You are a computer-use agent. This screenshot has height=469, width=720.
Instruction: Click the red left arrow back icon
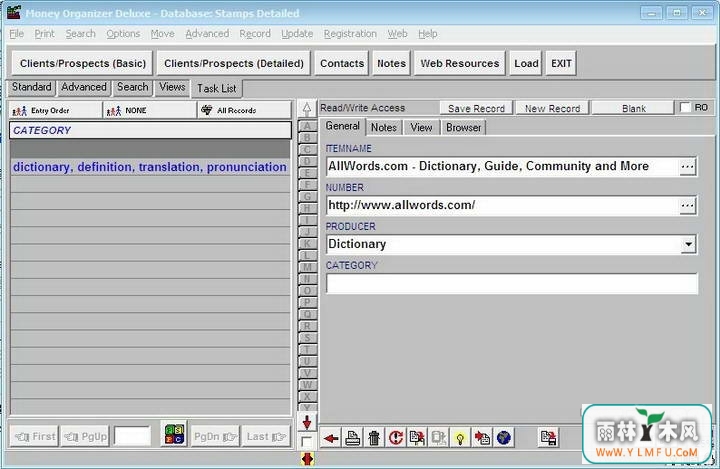(x=330, y=437)
